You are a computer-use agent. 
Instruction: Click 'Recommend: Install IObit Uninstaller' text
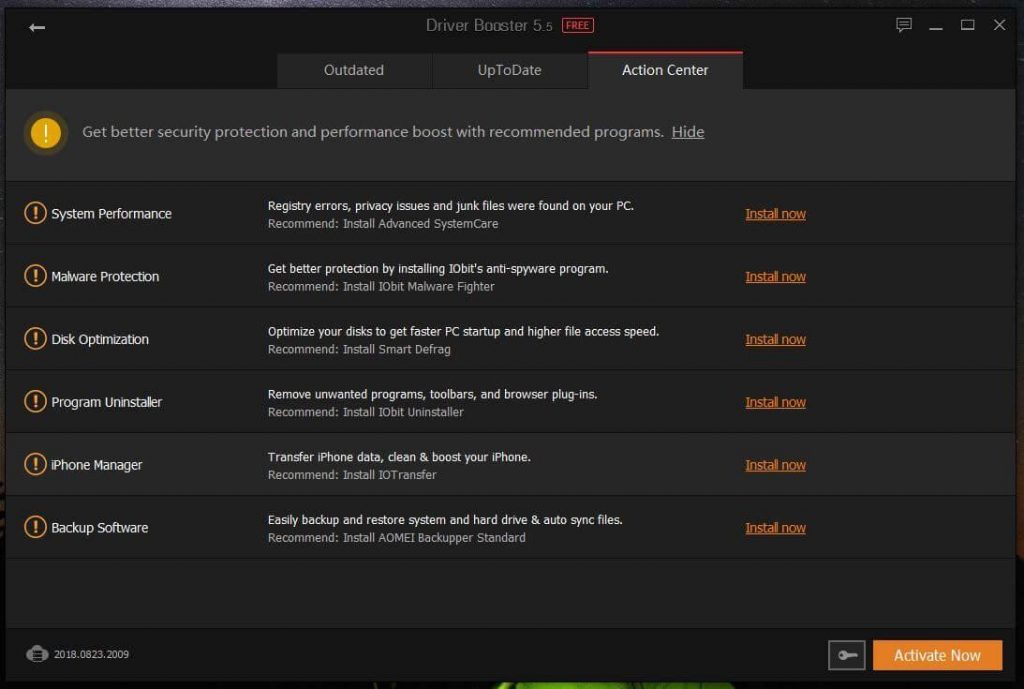coord(366,412)
